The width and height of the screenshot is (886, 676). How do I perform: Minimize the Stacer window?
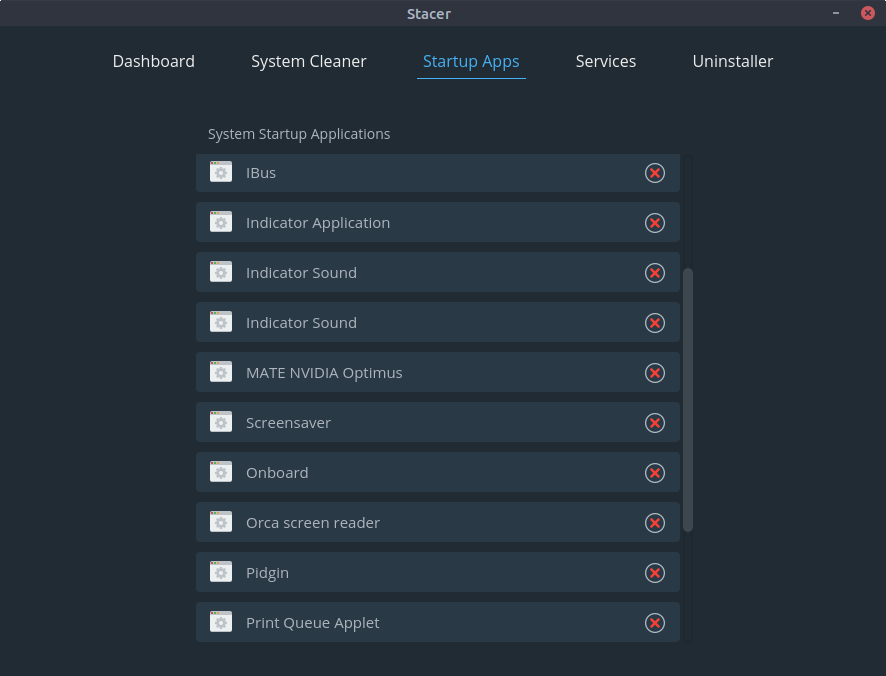[836, 13]
